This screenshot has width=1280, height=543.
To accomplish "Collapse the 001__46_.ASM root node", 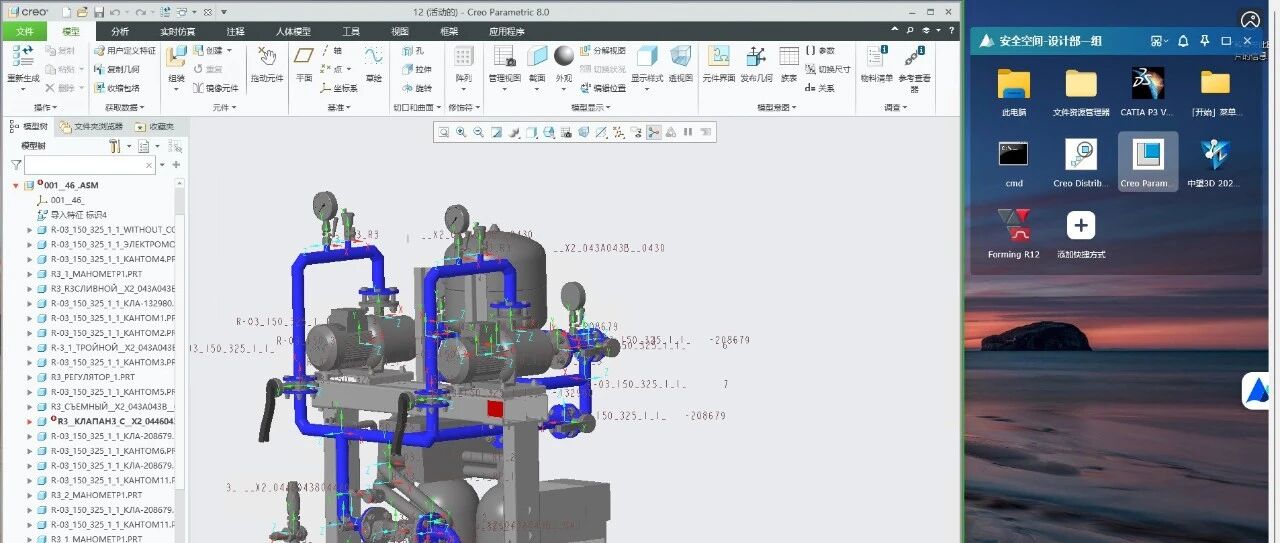I will pyautogui.click(x=15, y=185).
